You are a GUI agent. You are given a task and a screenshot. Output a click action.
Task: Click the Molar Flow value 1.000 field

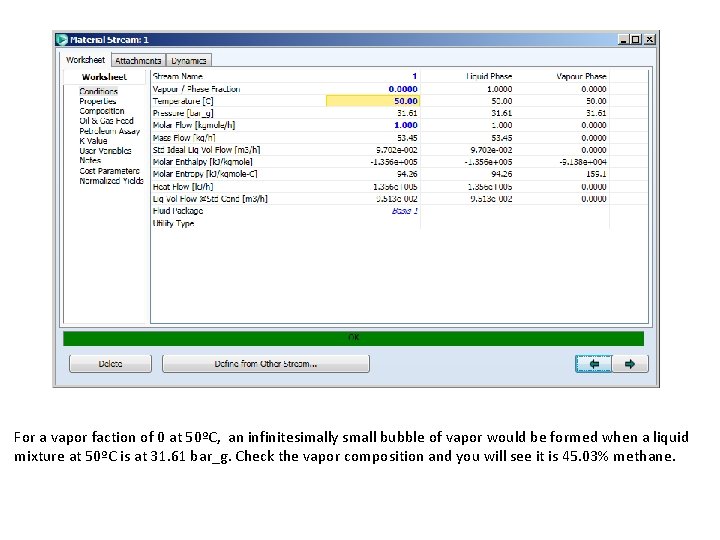pyautogui.click(x=372, y=125)
